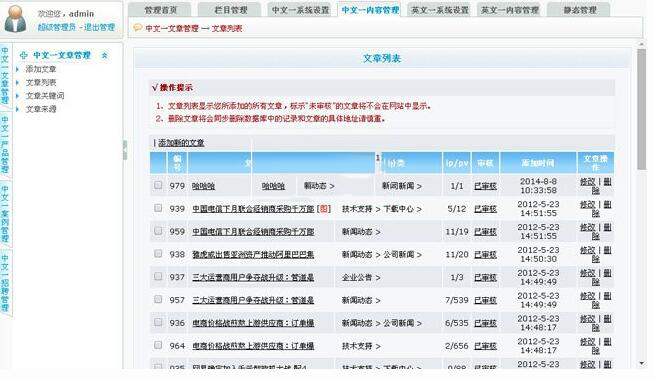Open article title link in row 938
The width and height of the screenshot is (654, 380).
tap(253, 254)
